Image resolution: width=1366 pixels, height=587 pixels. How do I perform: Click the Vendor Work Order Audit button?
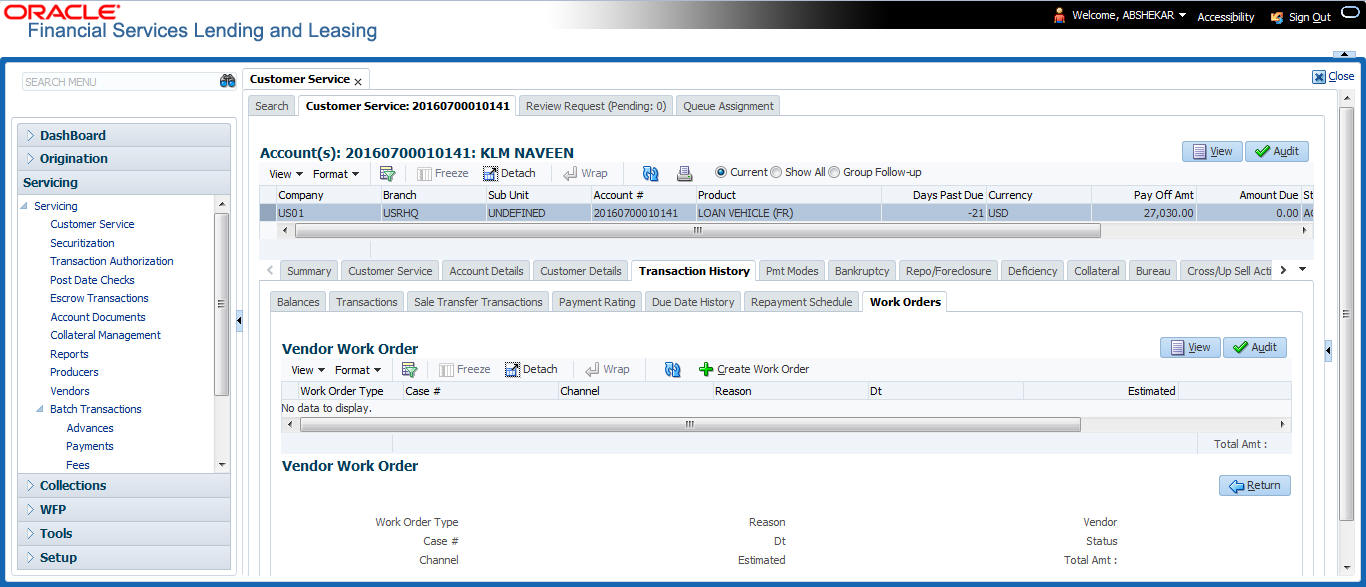pyautogui.click(x=1255, y=347)
